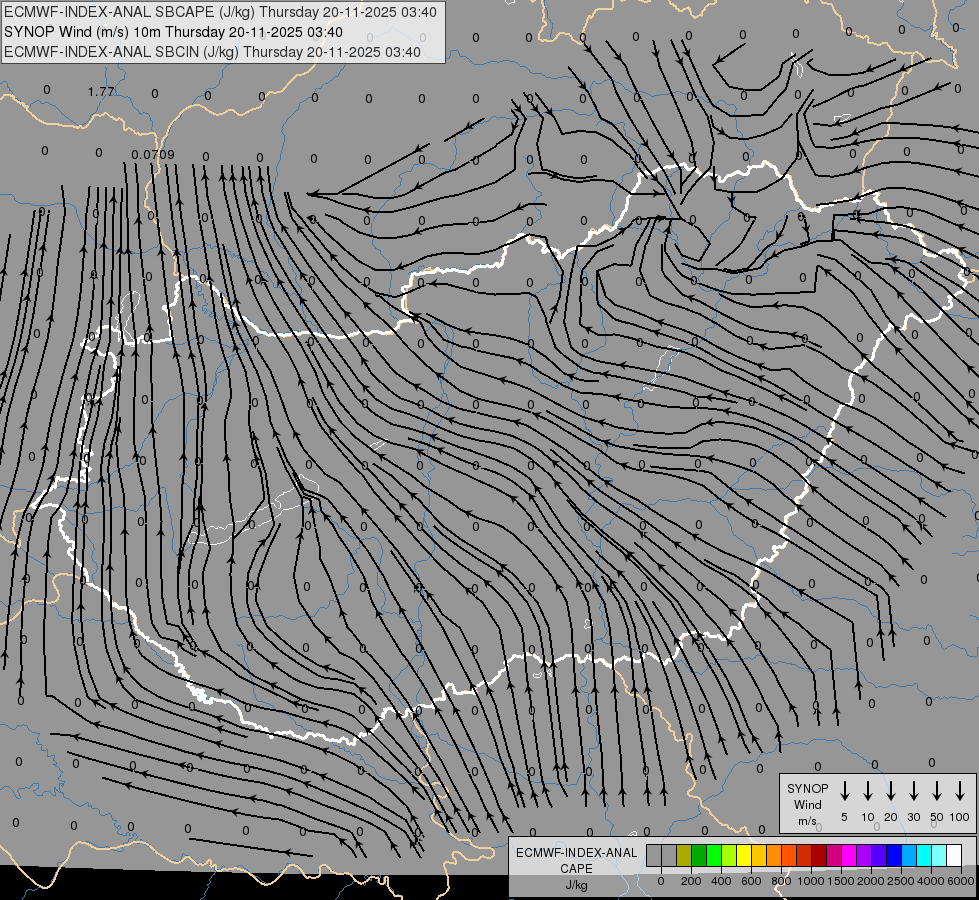The height and width of the screenshot is (900, 979).
Task: Select the cyan CAPE swatch
Action: [923, 855]
